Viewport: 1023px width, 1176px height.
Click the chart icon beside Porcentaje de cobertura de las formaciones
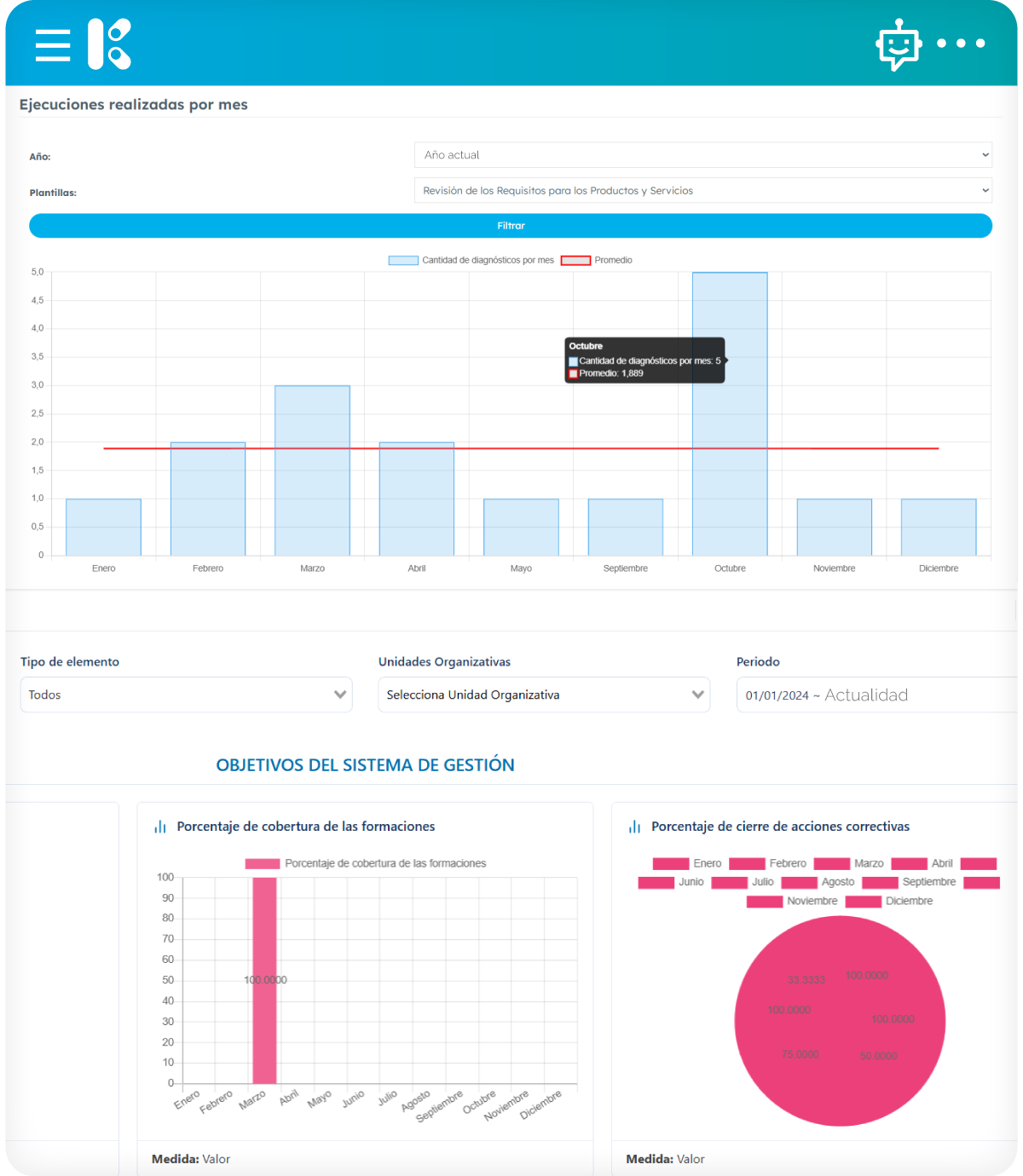159,827
